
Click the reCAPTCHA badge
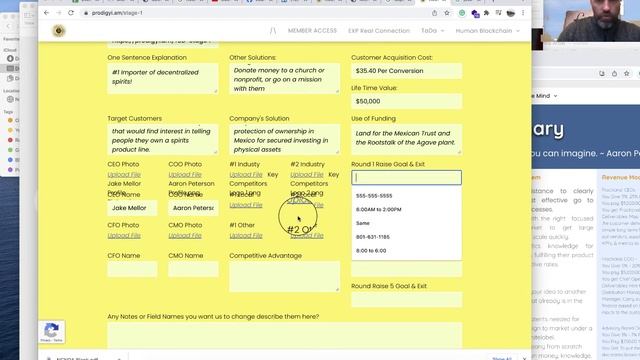(51, 331)
